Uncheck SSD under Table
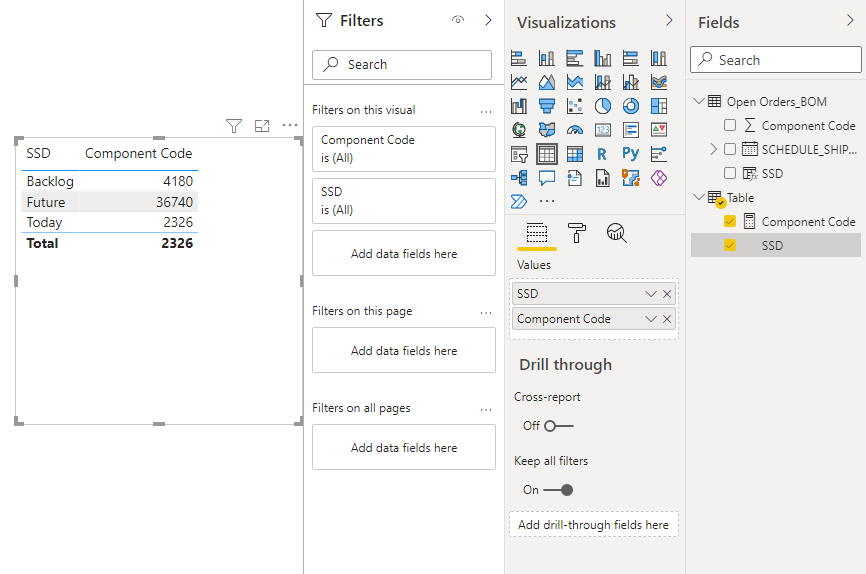This screenshot has width=866, height=574. coord(730,245)
